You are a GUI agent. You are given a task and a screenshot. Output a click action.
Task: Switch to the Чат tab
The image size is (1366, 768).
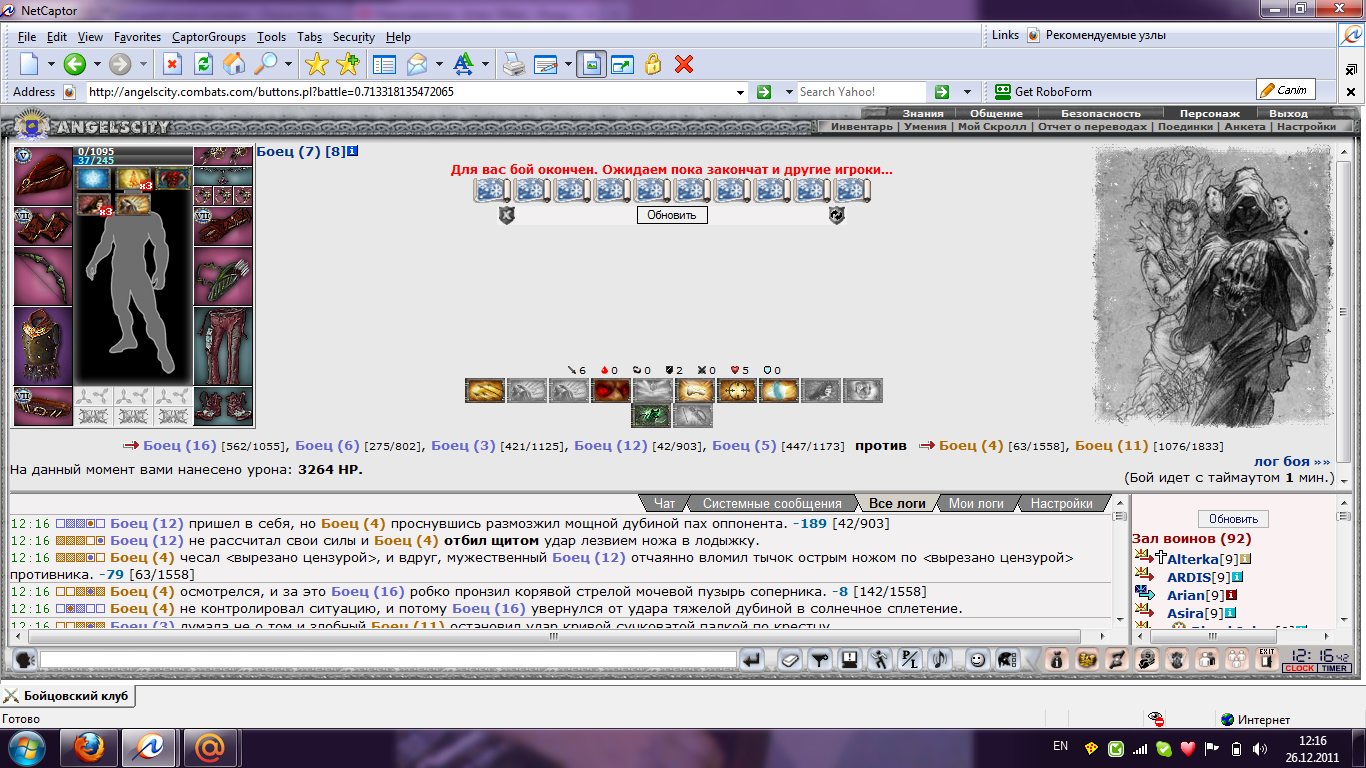tap(664, 504)
